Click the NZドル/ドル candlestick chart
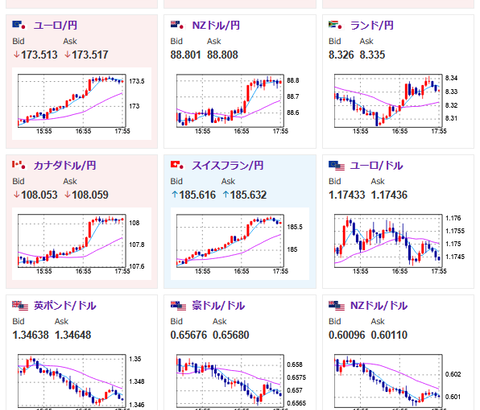This screenshot has height=410, width=480. pyautogui.click(x=398, y=380)
